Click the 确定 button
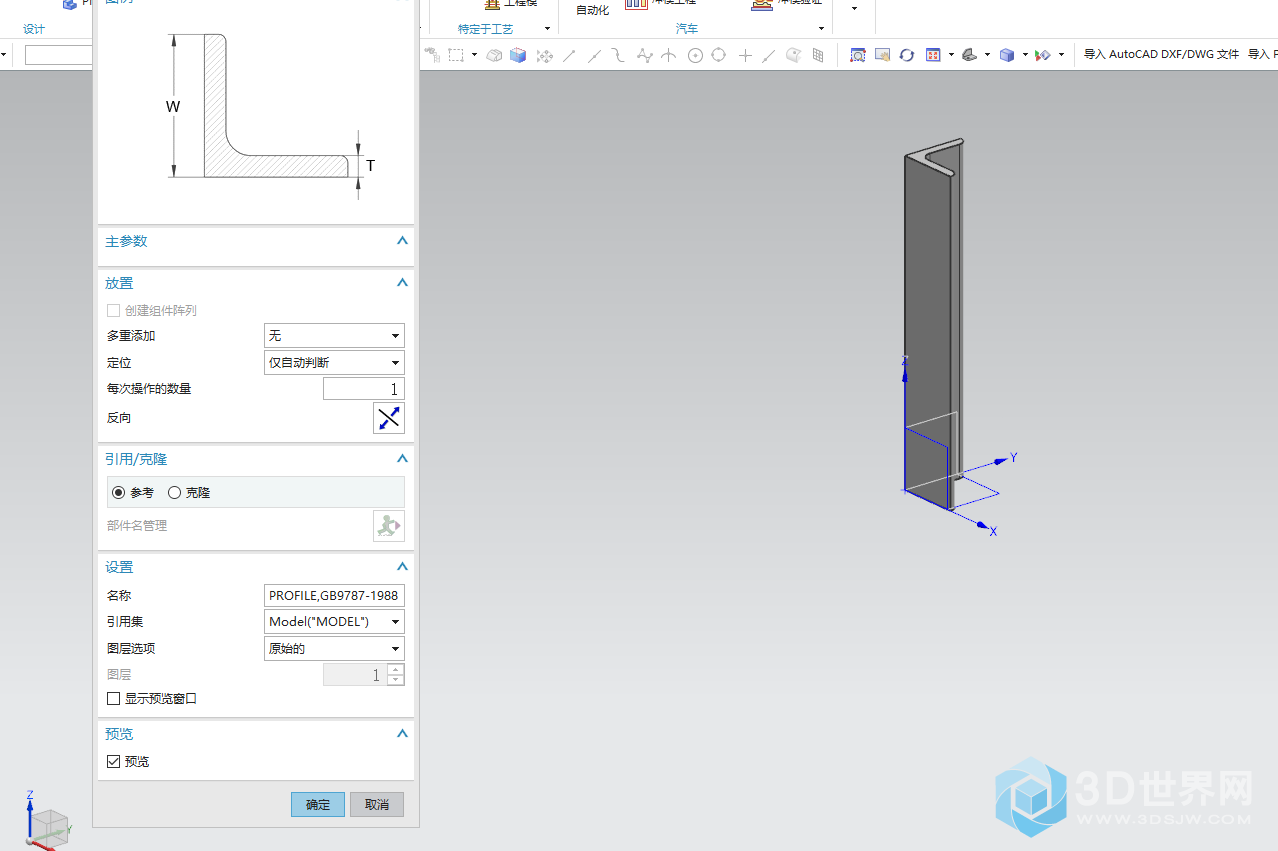Image resolution: width=1278 pixels, height=851 pixels. 318,805
